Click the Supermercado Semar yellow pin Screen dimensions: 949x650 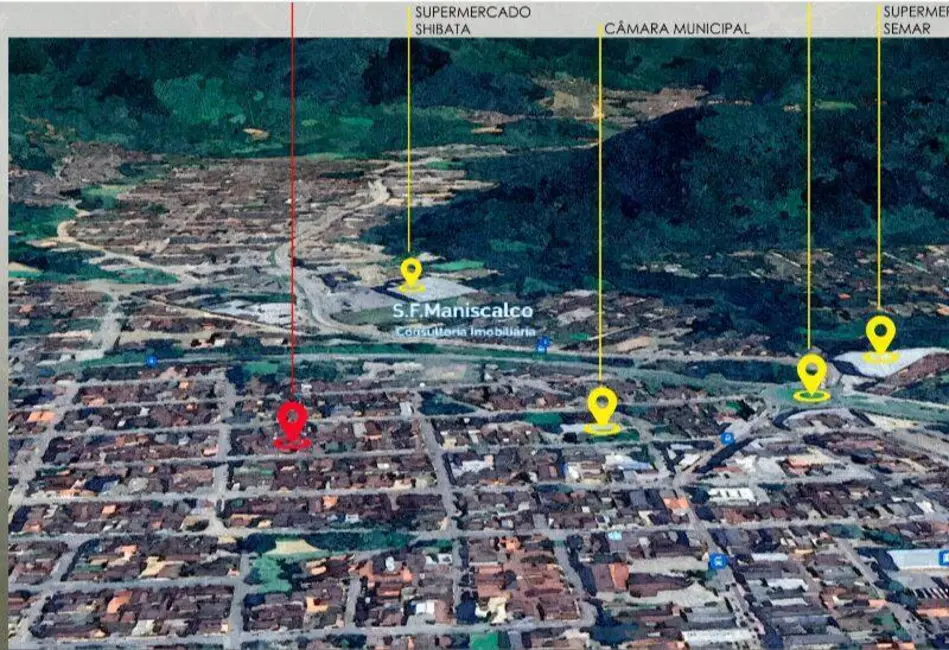880,335
